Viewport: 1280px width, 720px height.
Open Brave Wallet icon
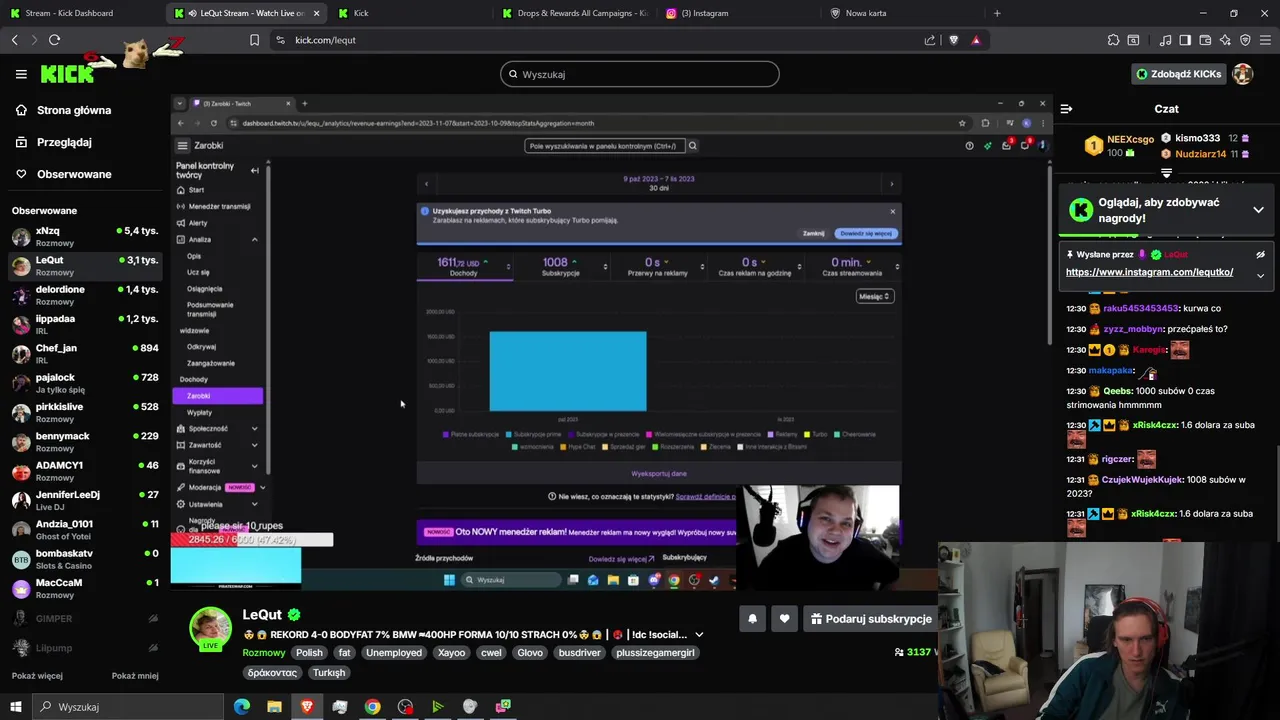click(1205, 40)
